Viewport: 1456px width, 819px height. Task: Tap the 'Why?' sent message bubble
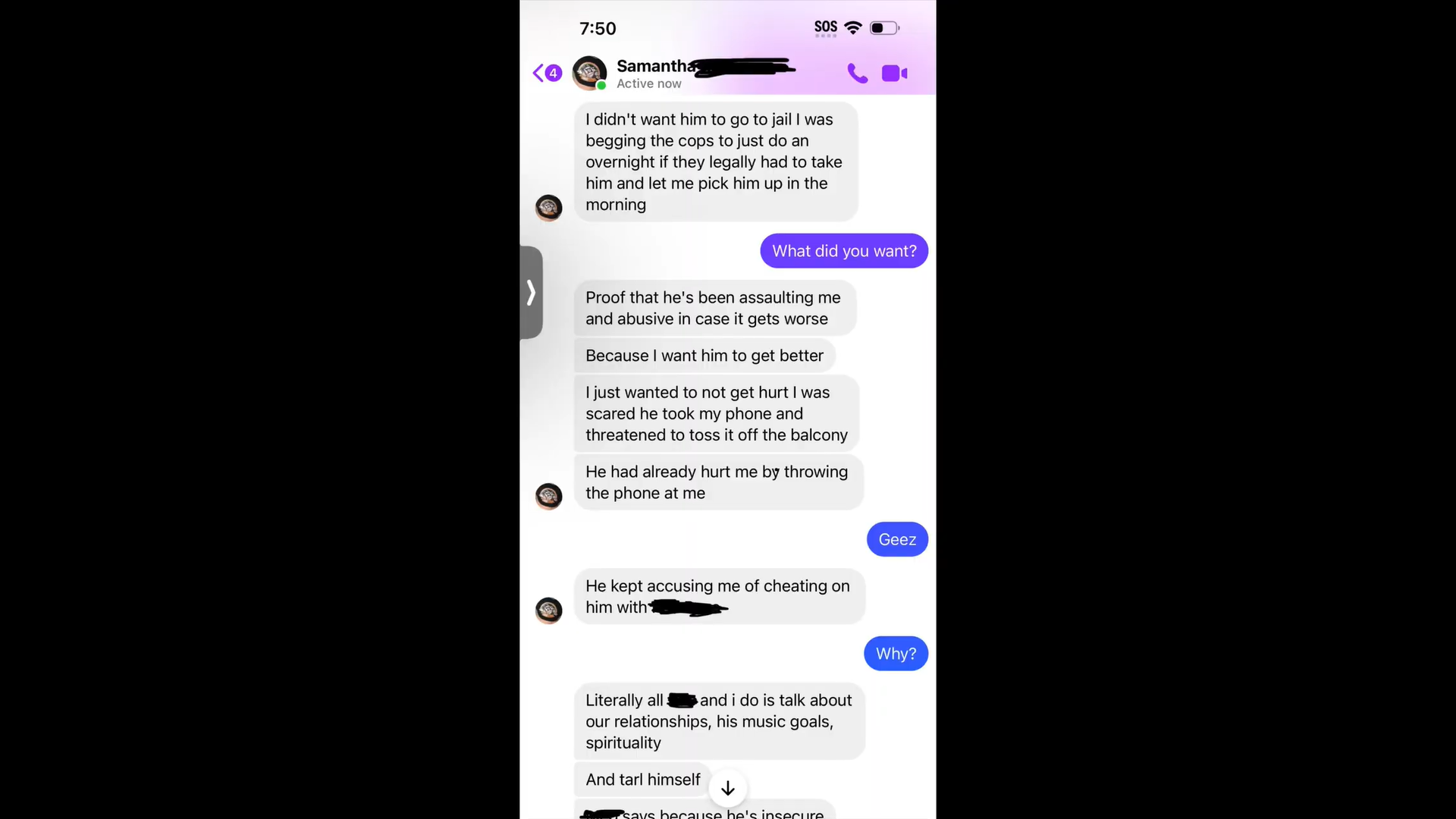point(896,654)
